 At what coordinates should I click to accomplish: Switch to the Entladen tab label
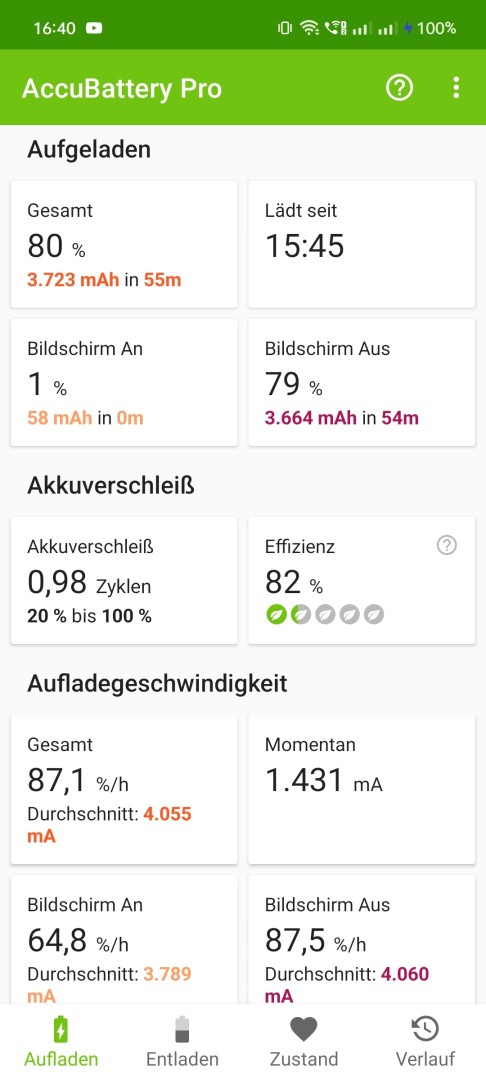click(x=182, y=1059)
